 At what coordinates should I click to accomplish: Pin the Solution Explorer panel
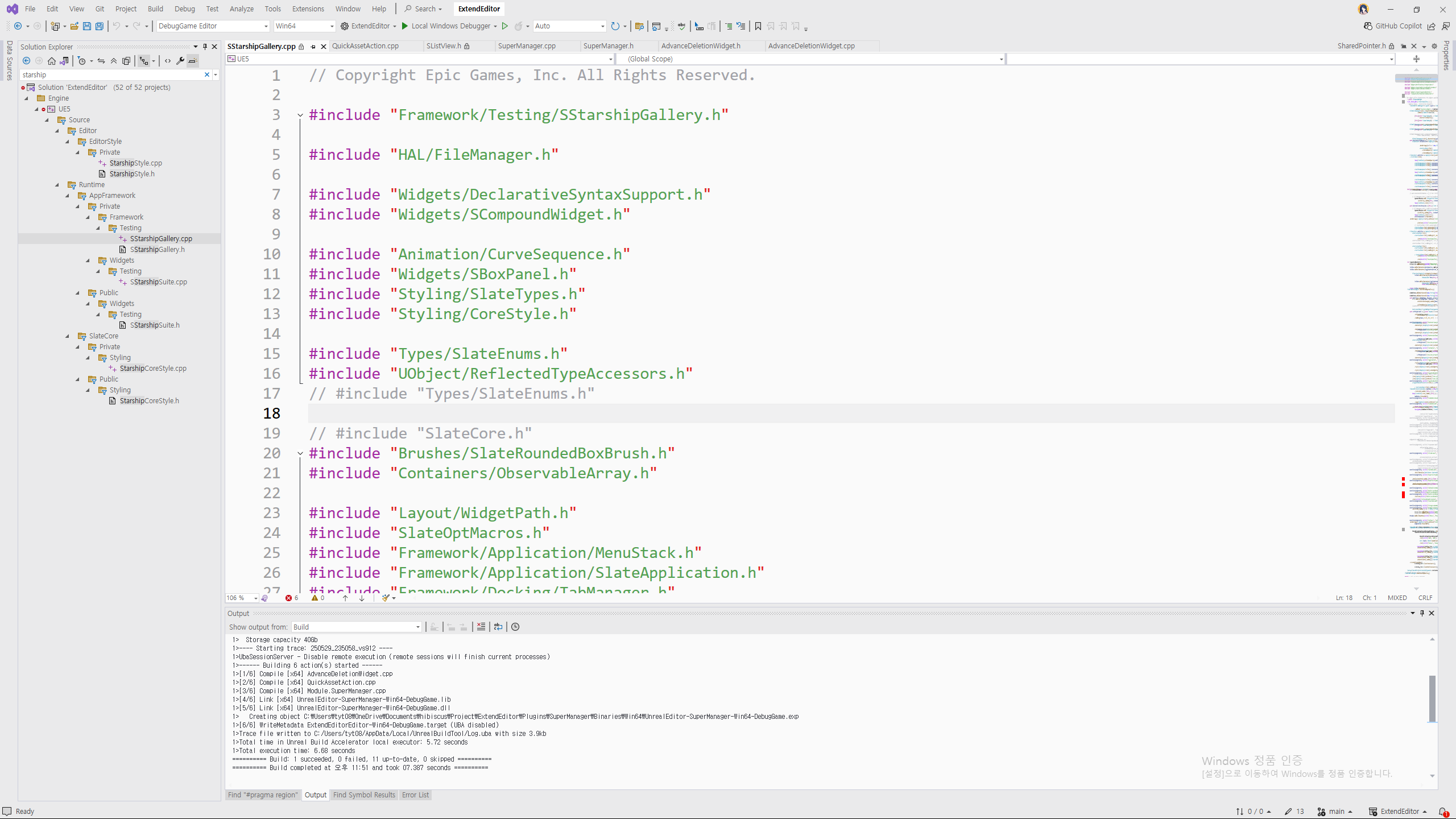(205, 47)
